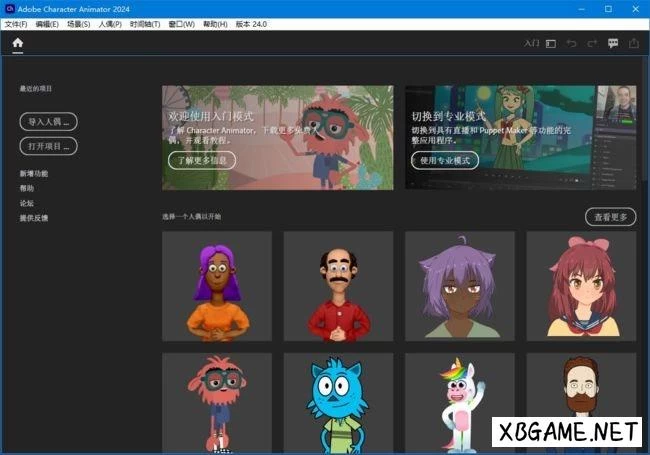Screen dimensions: 650x455
Task: Choose the blue monster puppet thumbnail
Action: click(338, 402)
